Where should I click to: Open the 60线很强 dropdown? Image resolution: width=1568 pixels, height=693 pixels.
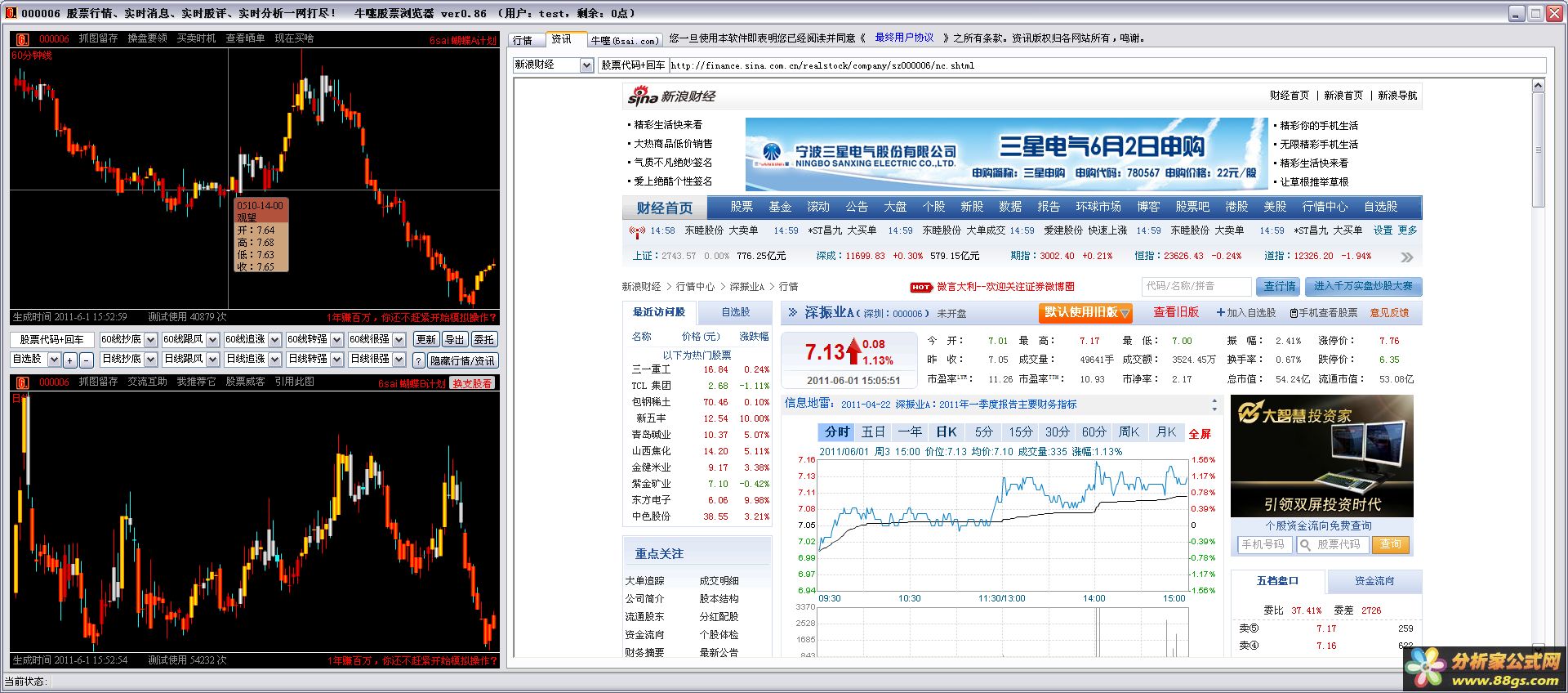(x=399, y=339)
